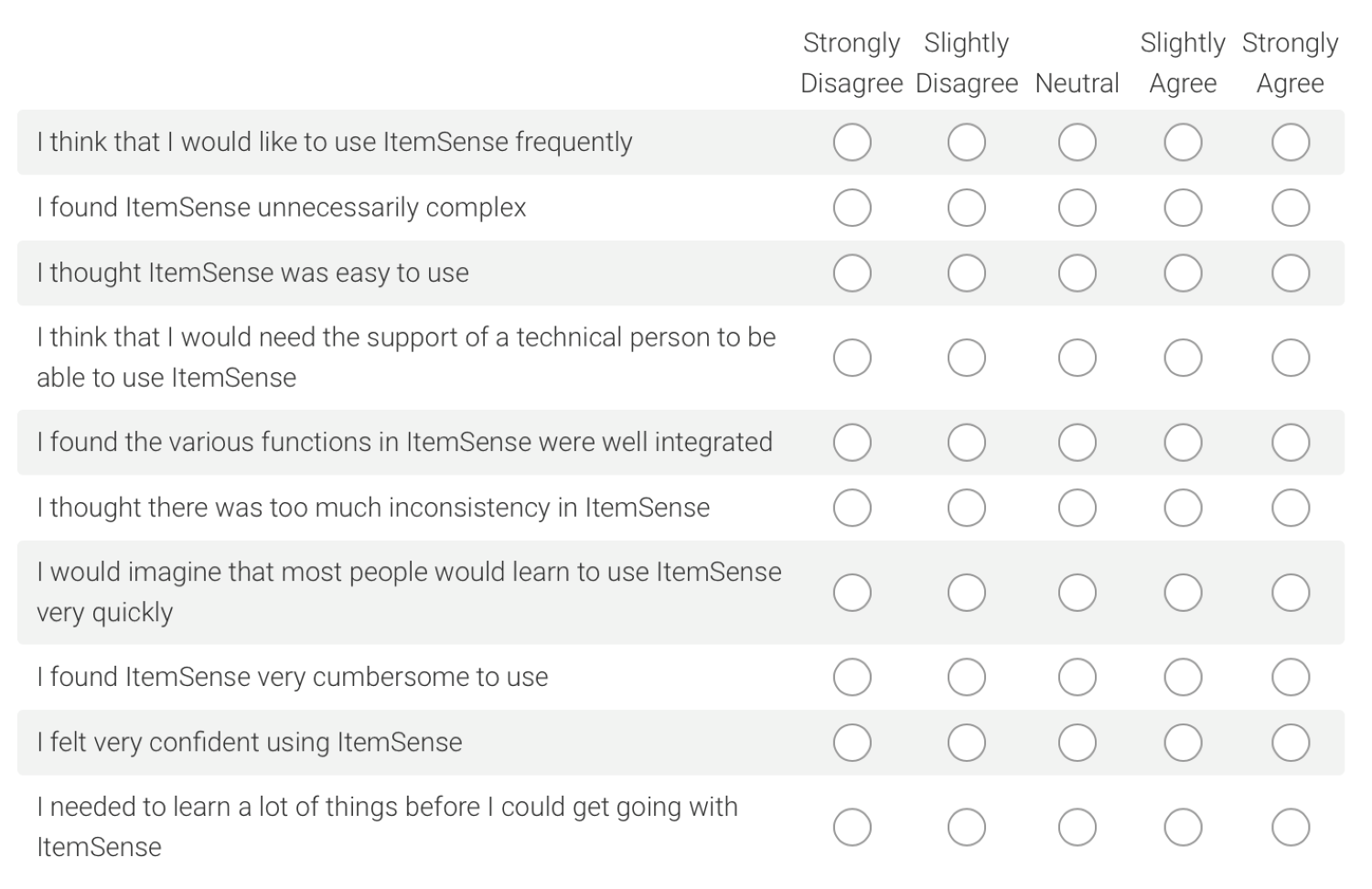The width and height of the screenshot is (1372, 889).
Task: Choose Slightly Agree for 'easy to use'
Action: tap(1183, 273)
